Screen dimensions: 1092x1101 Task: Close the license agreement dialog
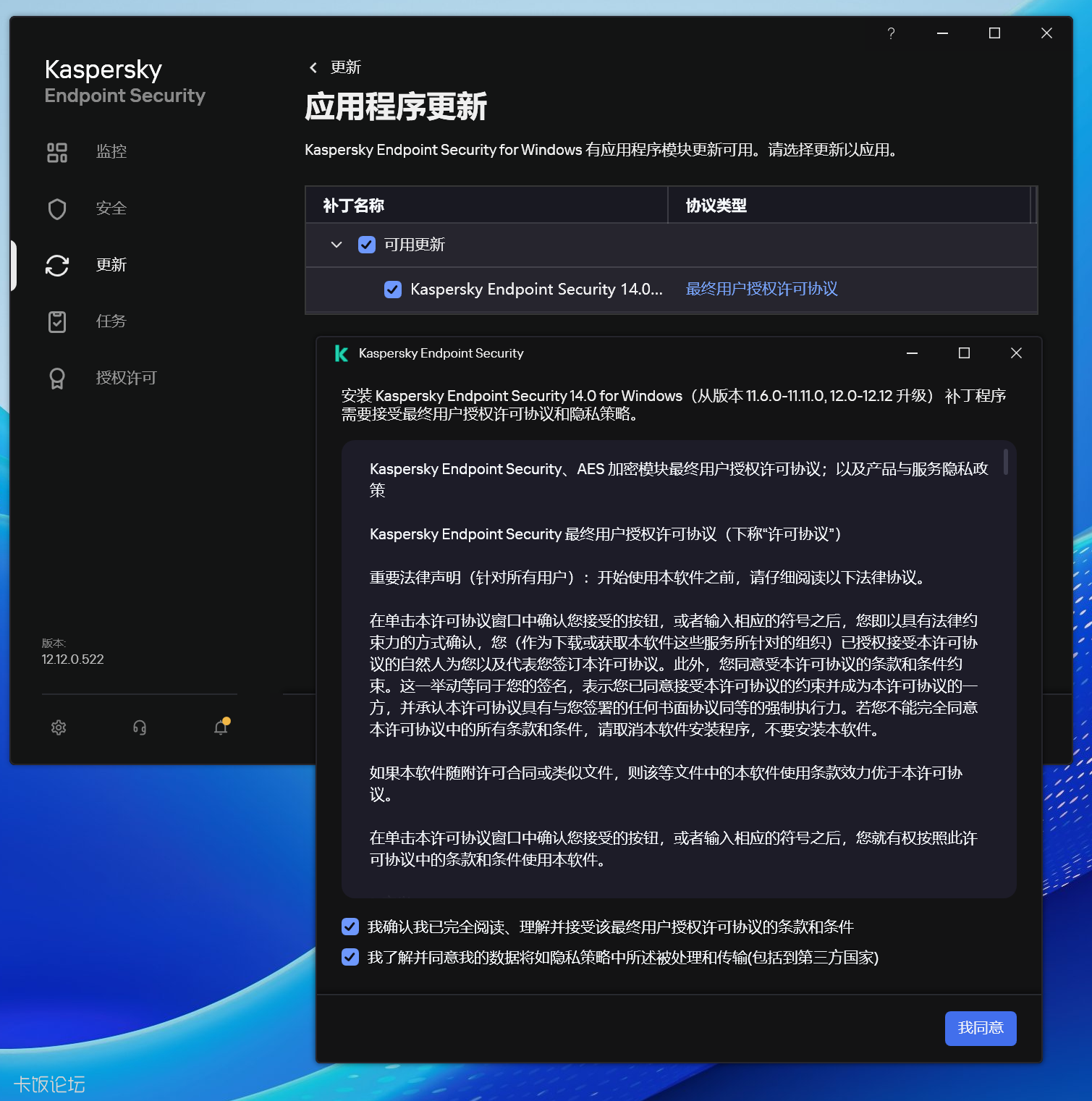point(1016,353)
